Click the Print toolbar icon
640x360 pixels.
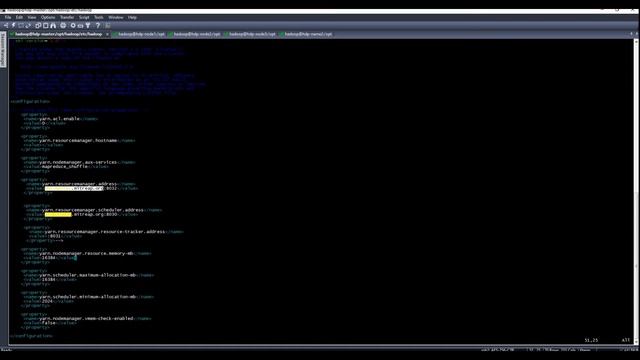pos(63,25)
